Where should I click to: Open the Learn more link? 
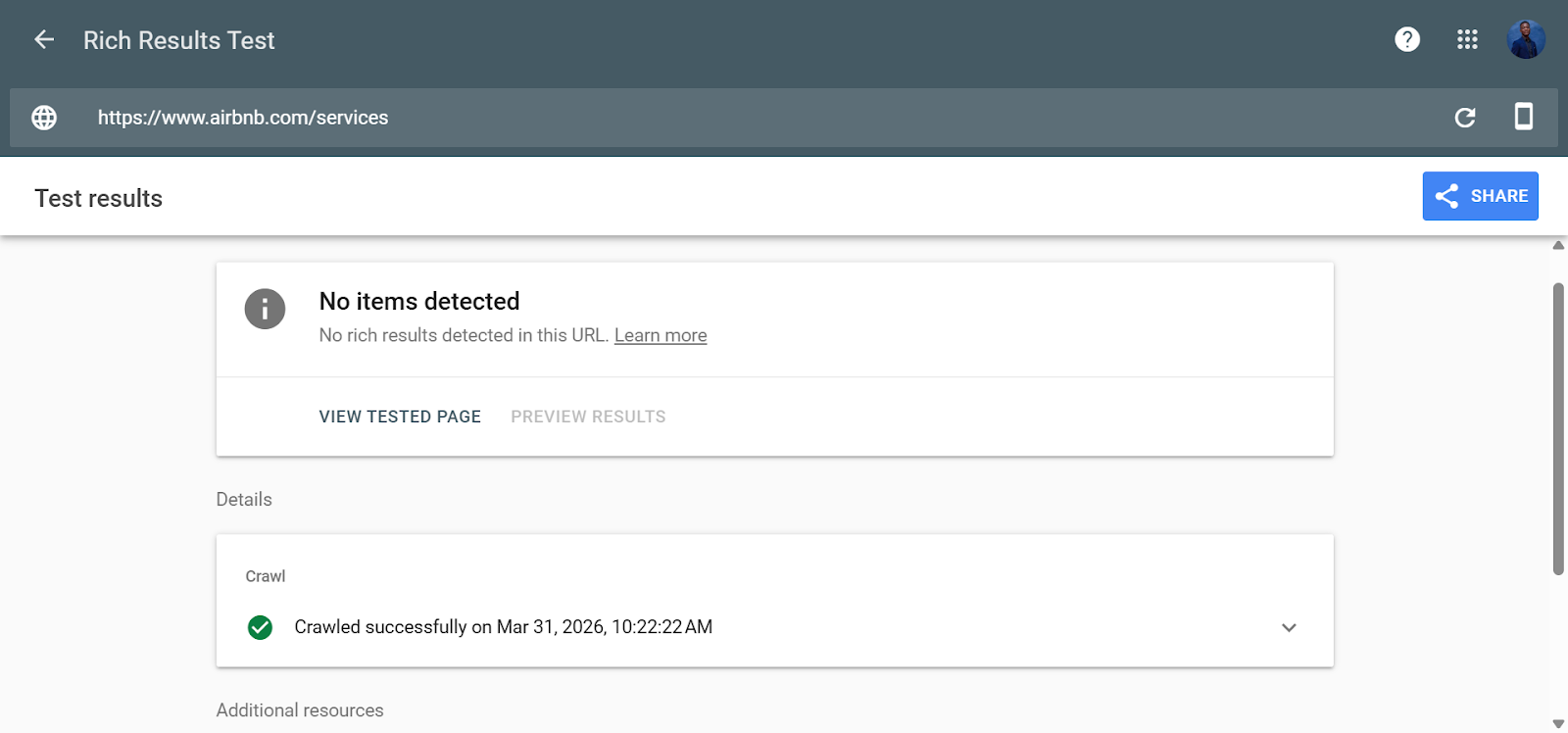point(660,335)
